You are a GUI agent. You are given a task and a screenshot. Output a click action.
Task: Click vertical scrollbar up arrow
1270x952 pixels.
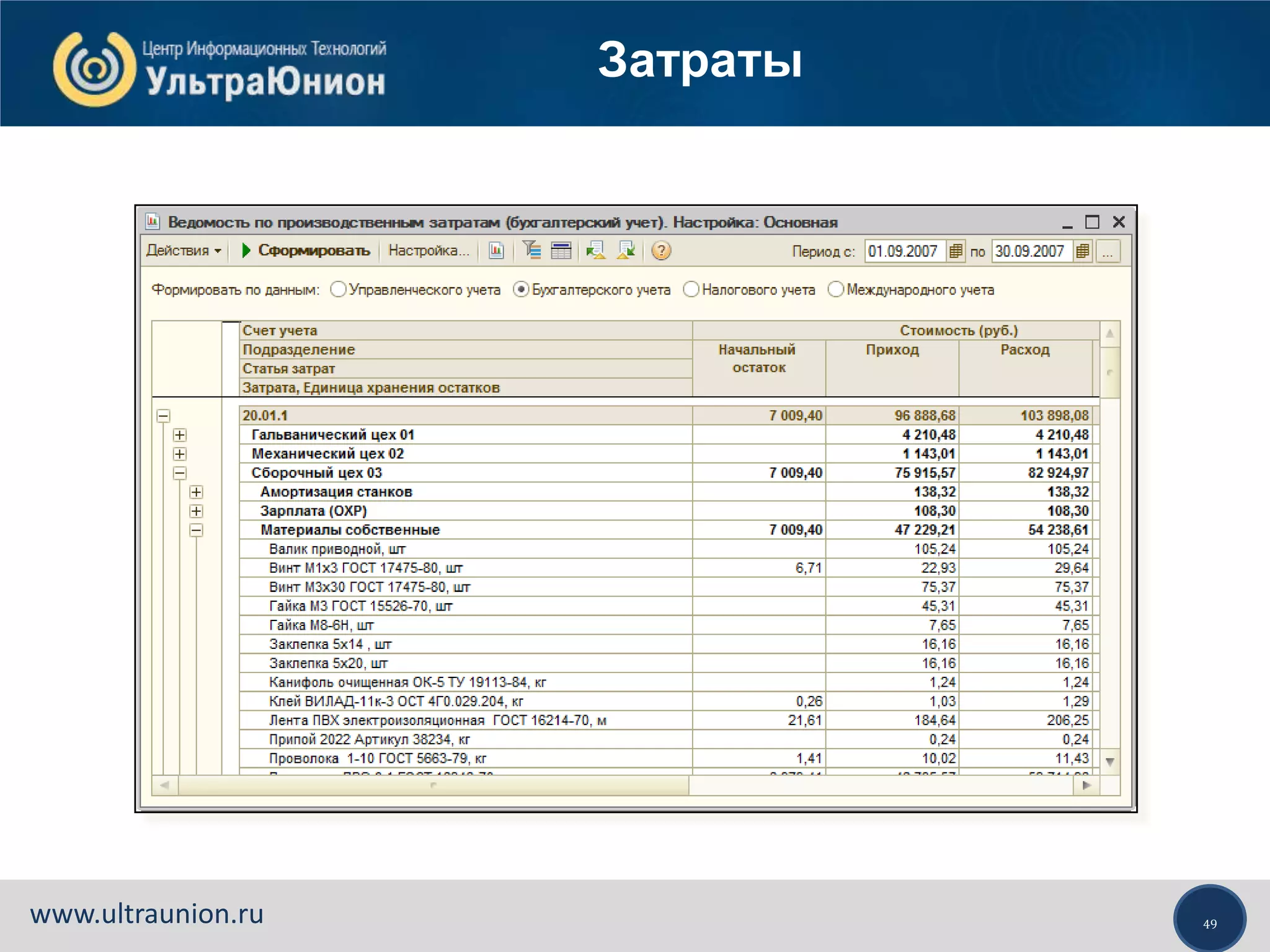tap(1110, 333)
